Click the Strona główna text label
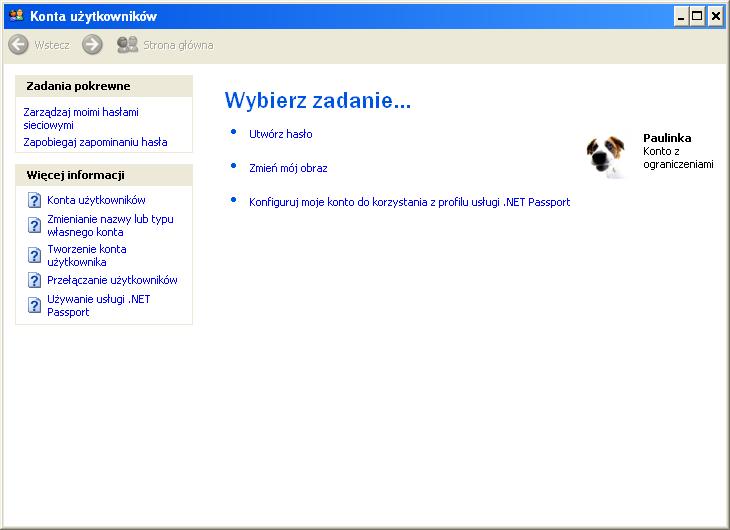This screenshot has width=730, height=530. 178,45
